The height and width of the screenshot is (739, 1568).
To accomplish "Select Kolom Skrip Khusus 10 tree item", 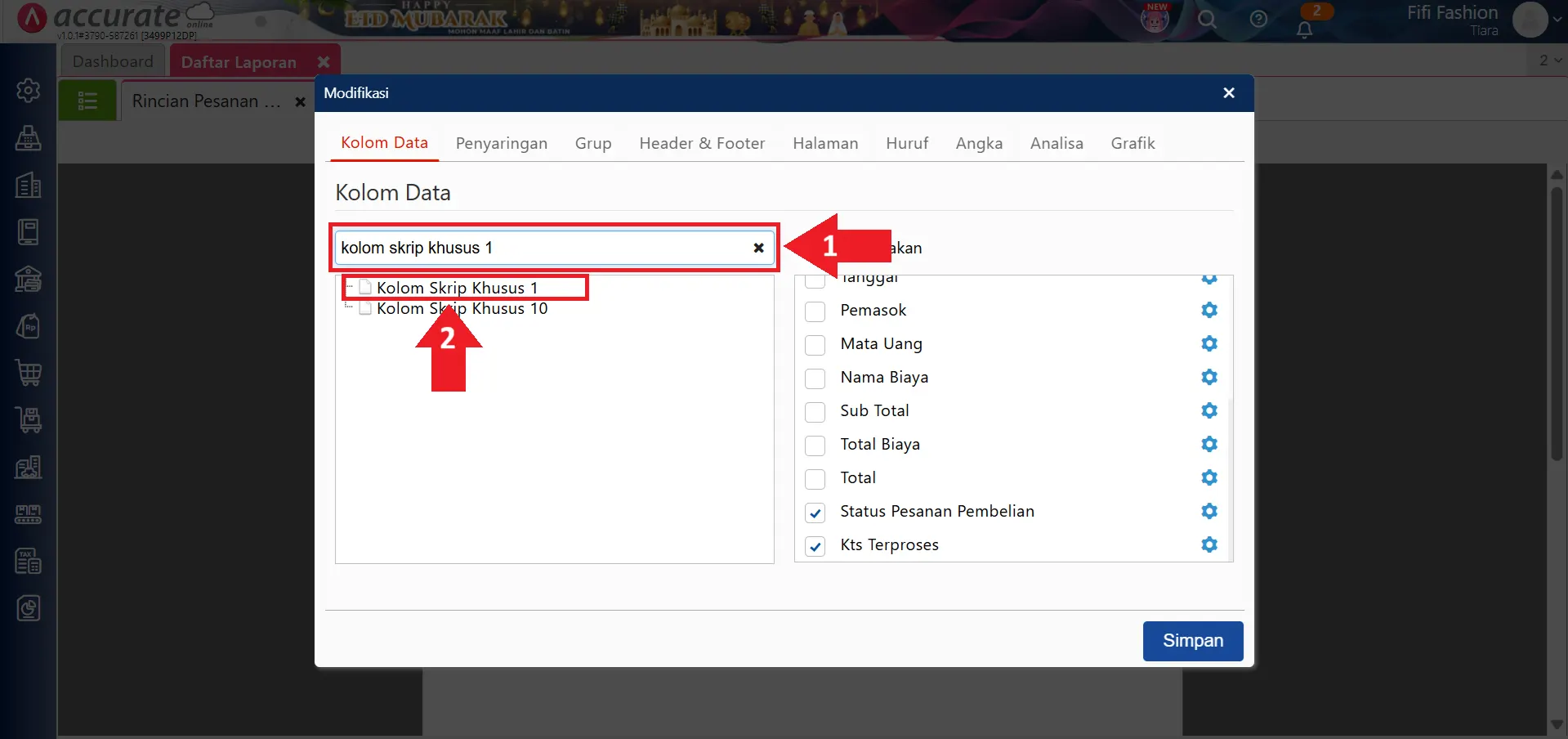I will (x=462, y=309).
